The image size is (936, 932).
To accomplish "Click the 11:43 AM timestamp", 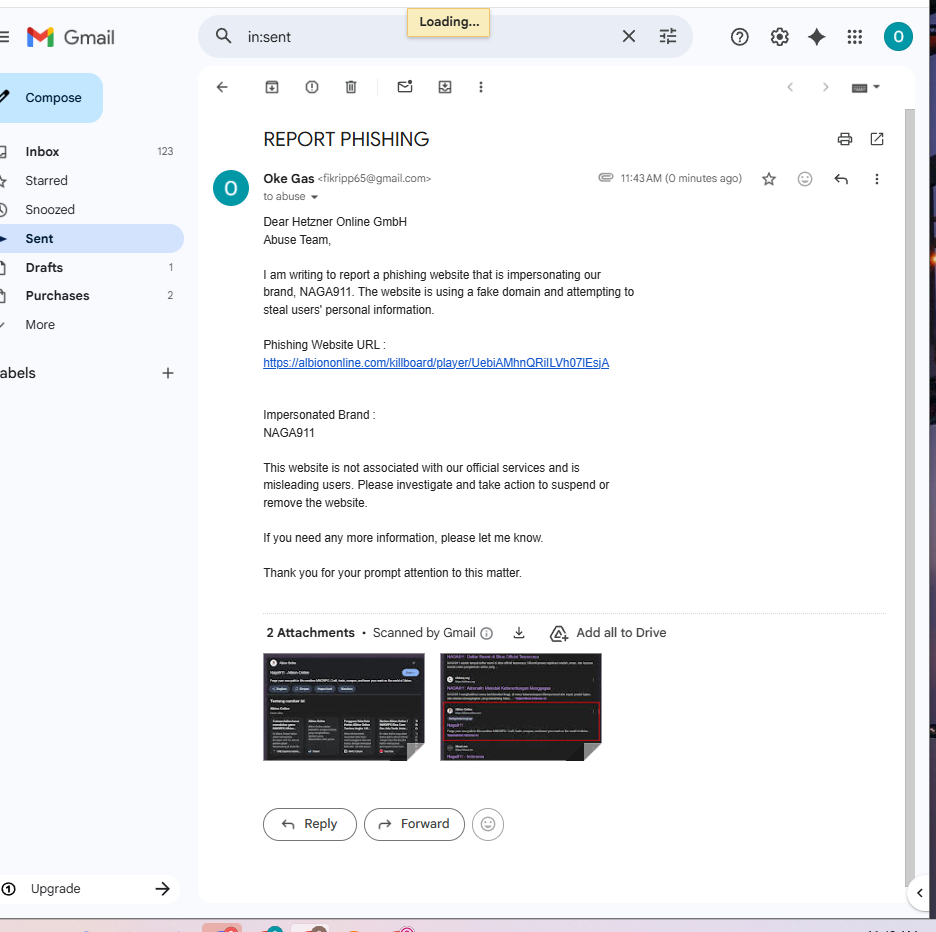I will (681, 179).
